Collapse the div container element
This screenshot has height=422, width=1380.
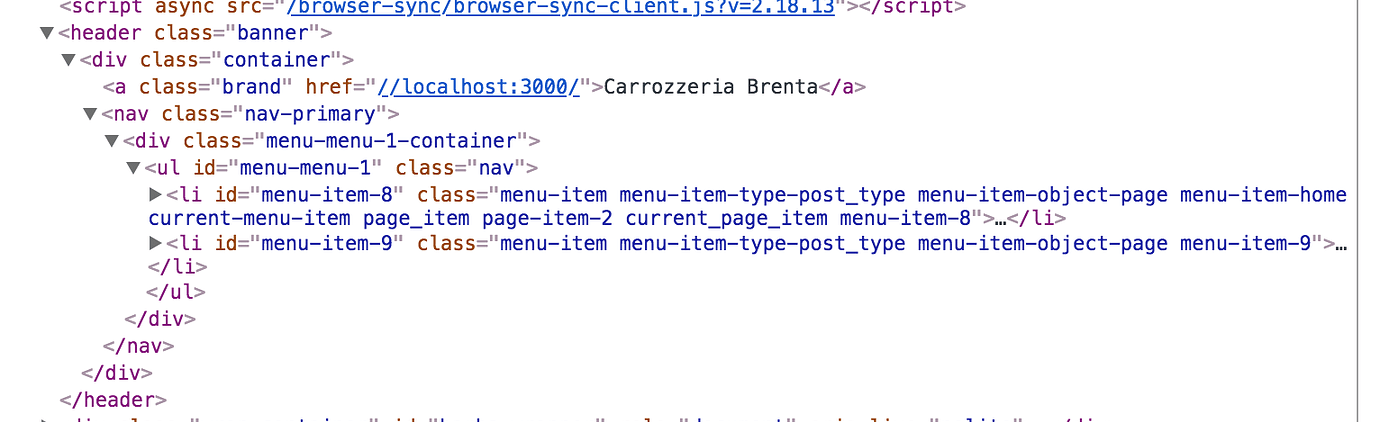click(68, 60)
